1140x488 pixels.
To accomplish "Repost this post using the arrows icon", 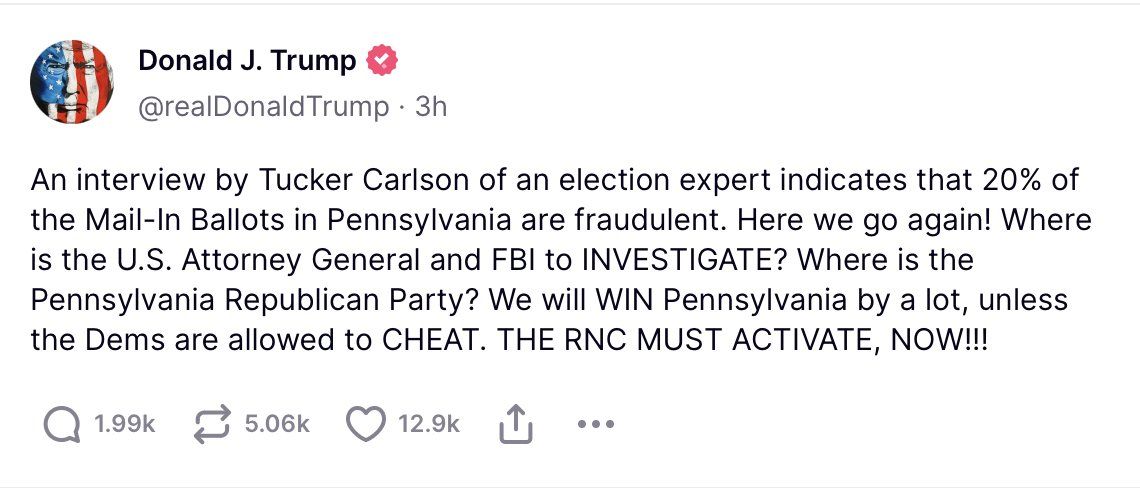I will click(213, 425).
